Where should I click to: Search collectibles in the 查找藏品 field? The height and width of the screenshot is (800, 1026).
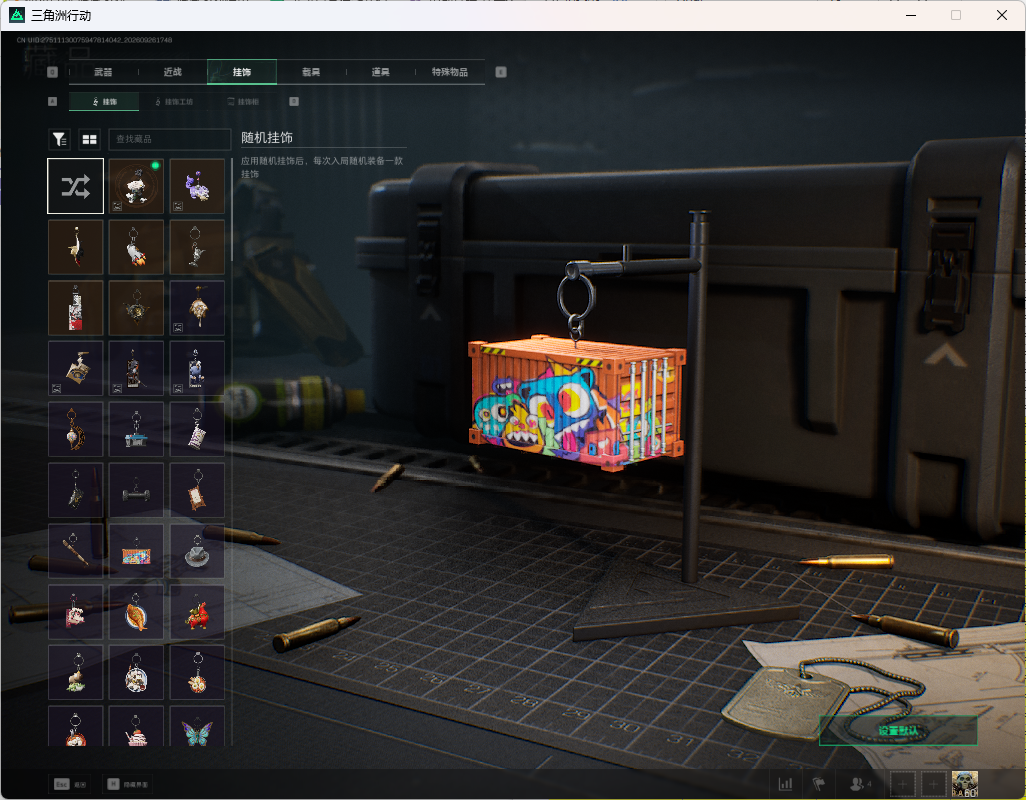(x=169, y=139)
